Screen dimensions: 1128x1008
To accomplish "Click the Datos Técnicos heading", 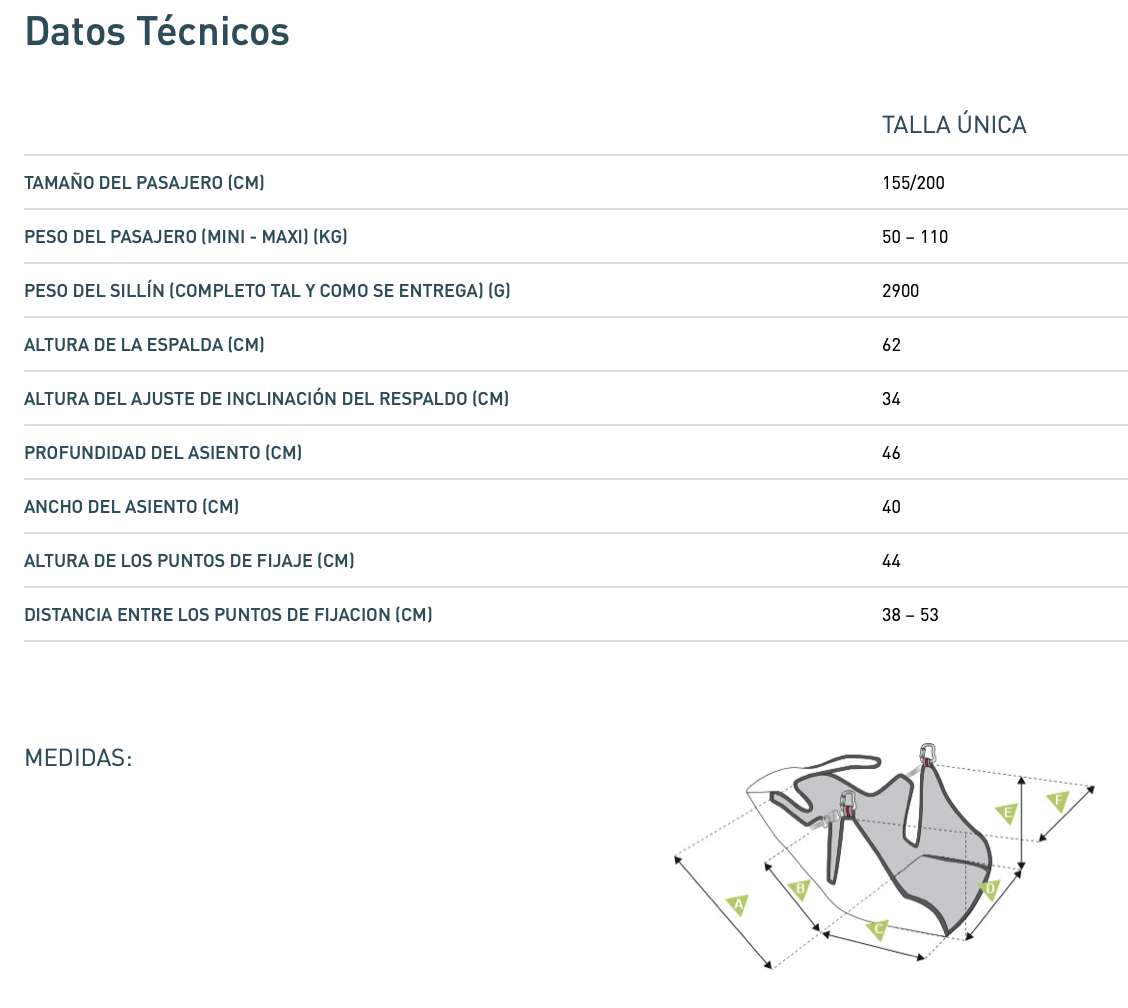I will [157, 32].
